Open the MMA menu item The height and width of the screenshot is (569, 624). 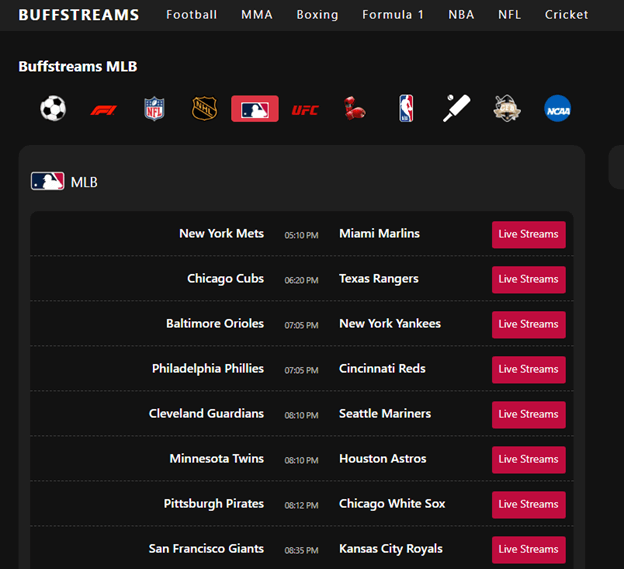257,15
